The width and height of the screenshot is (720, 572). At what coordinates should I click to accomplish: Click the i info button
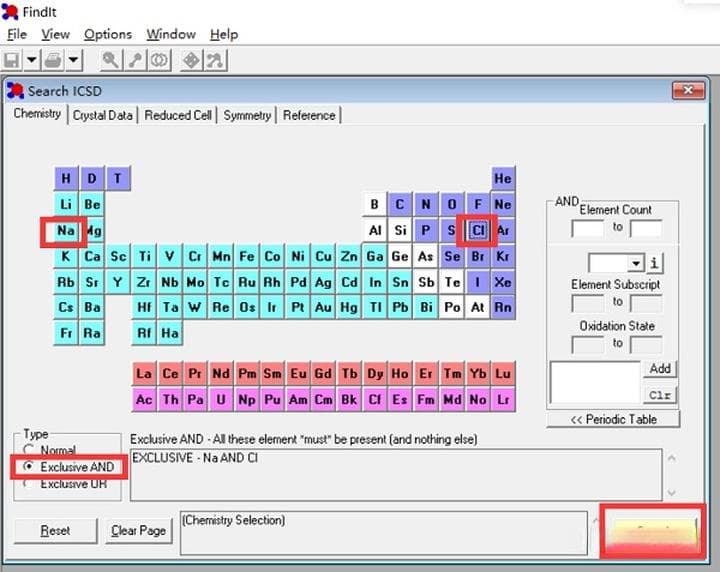pos(654,263)
